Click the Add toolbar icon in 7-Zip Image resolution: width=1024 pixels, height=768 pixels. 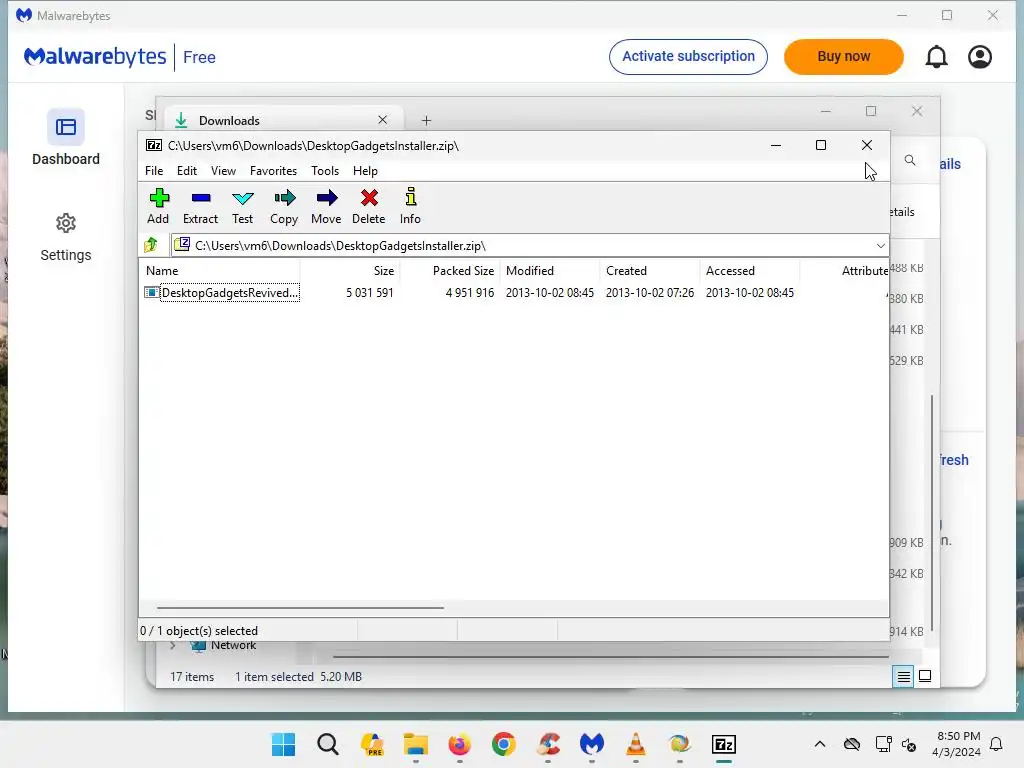click(x=159, y=199)
